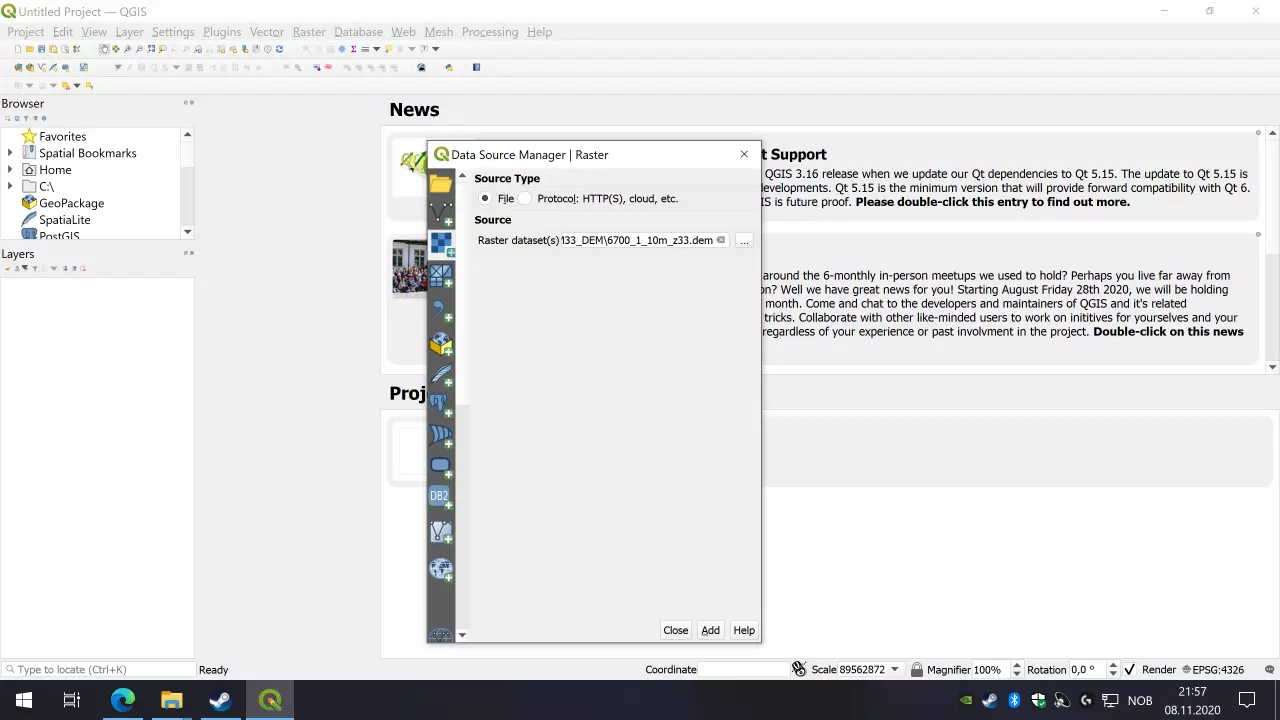Open File Explorer from the taskbar
Viewport: 1280px width, 720px height.
(172, 700)
